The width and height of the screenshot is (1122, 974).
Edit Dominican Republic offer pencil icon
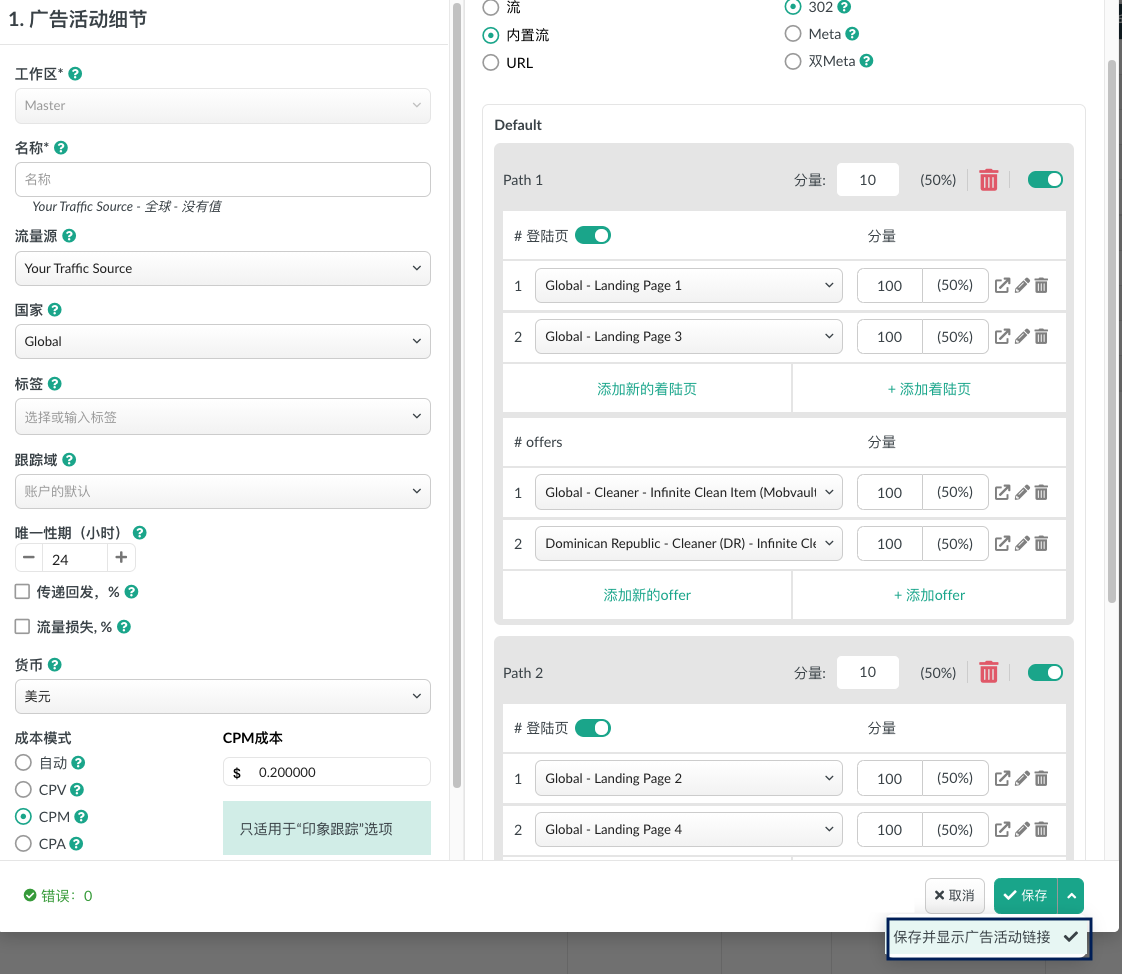[1023, 544]
